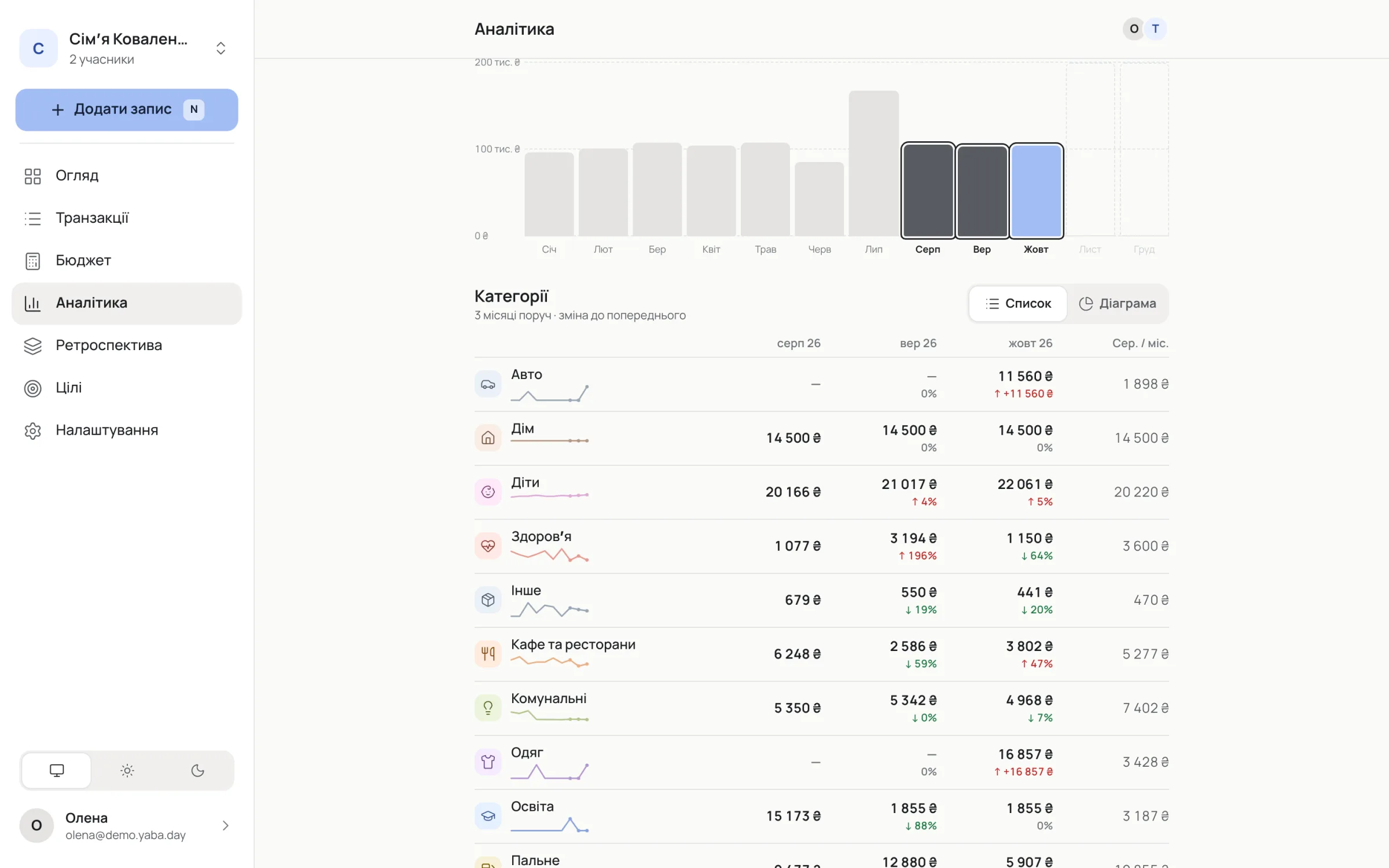This screenshot has width=1389, height=868.
Task: Click the Діти category icon
Action: coord(488,492)
